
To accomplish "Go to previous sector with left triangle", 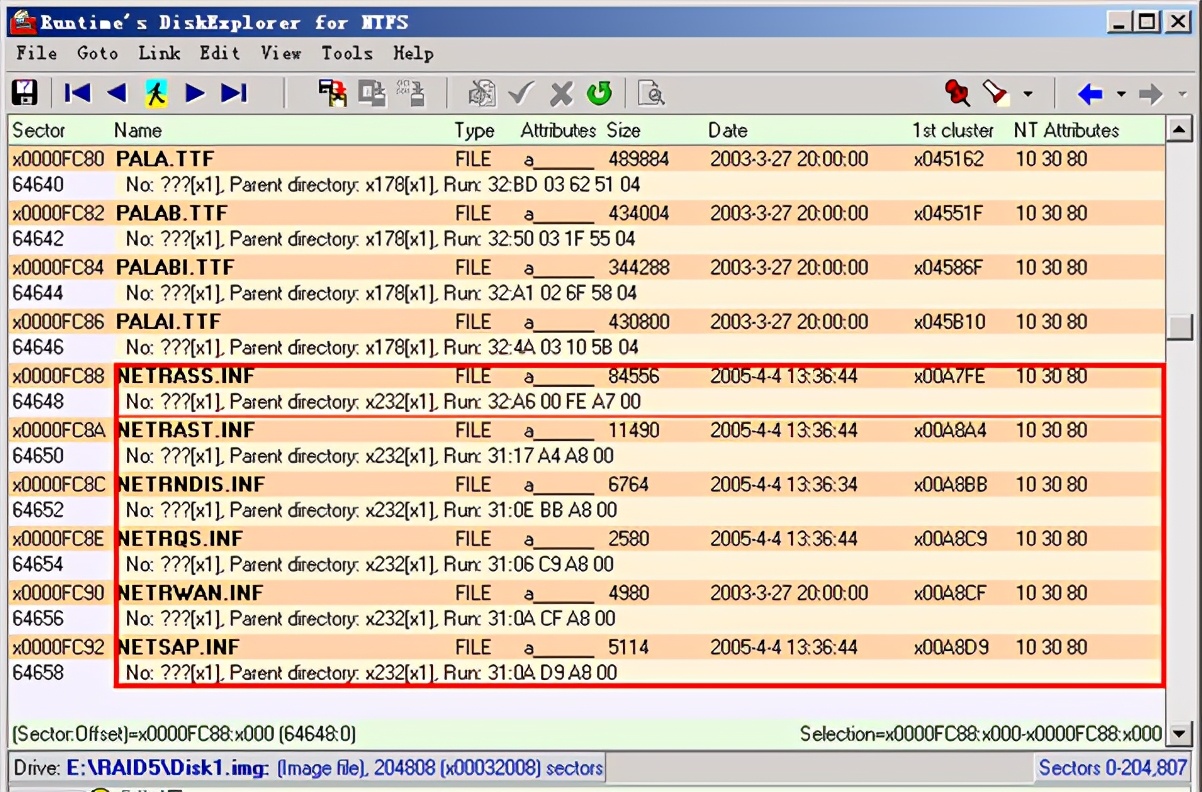I will tap(116, 93).
